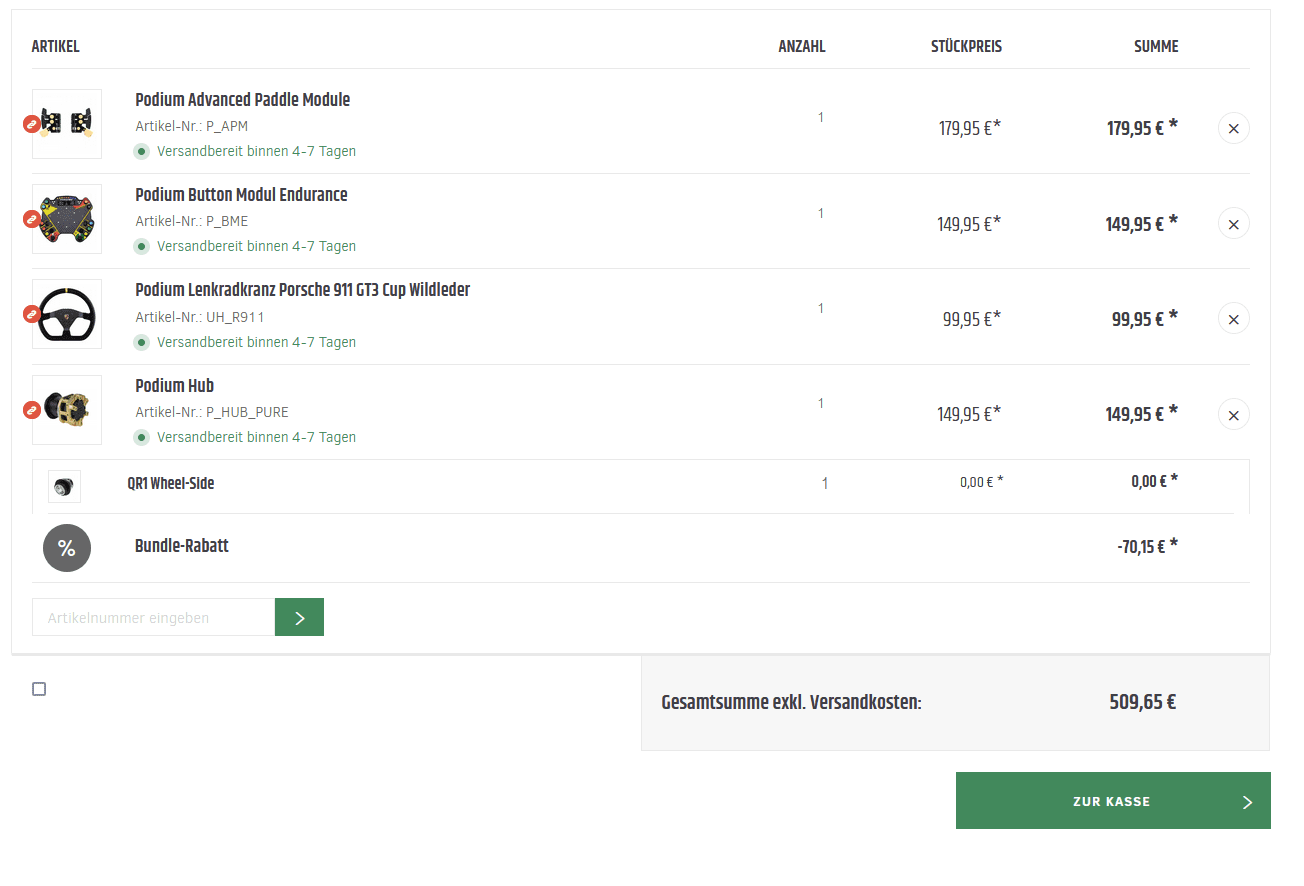The height and width of the screenshot is (886, 1304).
Task: Submit article number with green arrow button
Action: click(299, 618)
